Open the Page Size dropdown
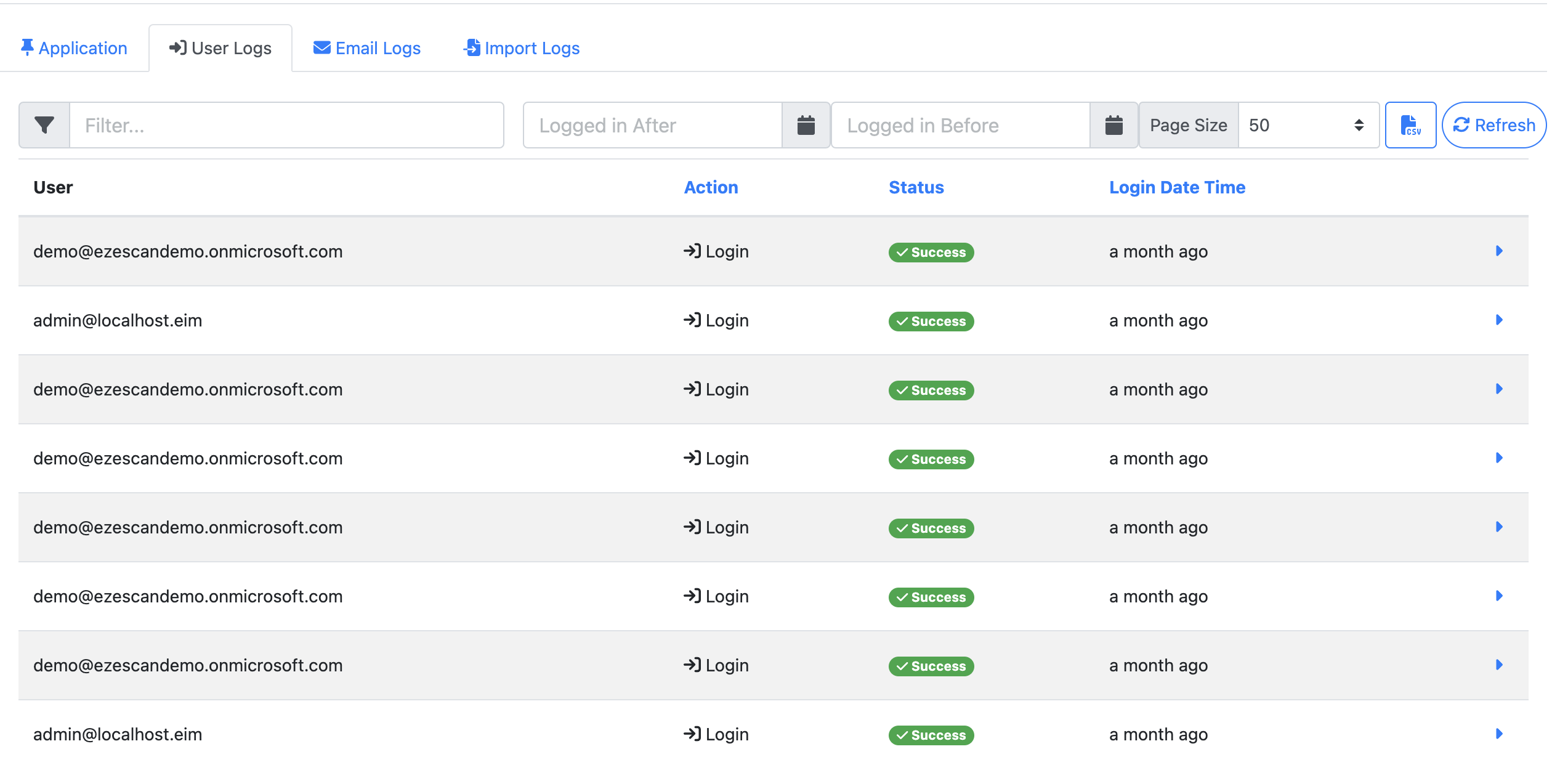 1308,125
